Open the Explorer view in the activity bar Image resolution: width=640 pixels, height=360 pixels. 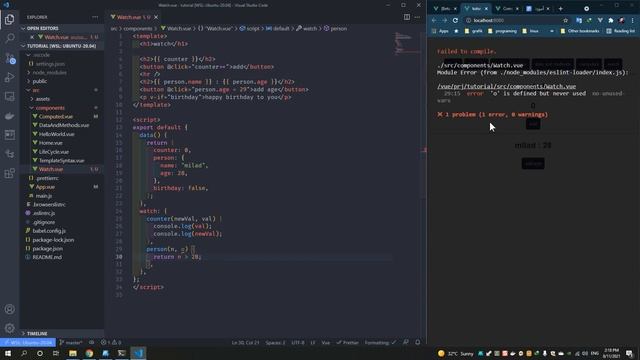(x=9, y=19)
